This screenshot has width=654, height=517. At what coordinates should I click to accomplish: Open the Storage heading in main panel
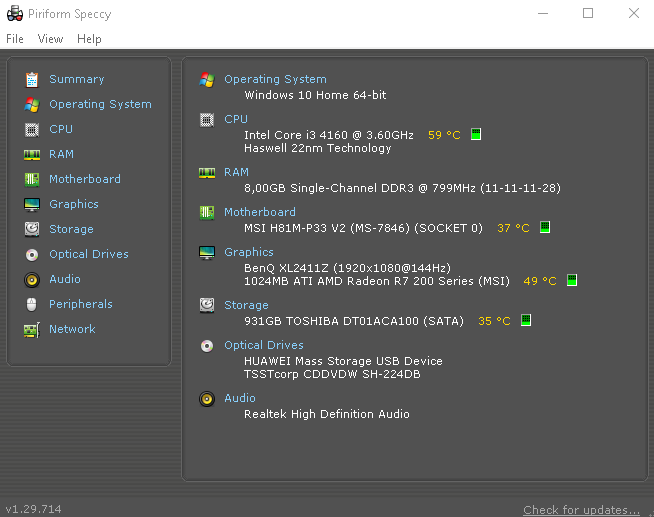coord(247,305)
